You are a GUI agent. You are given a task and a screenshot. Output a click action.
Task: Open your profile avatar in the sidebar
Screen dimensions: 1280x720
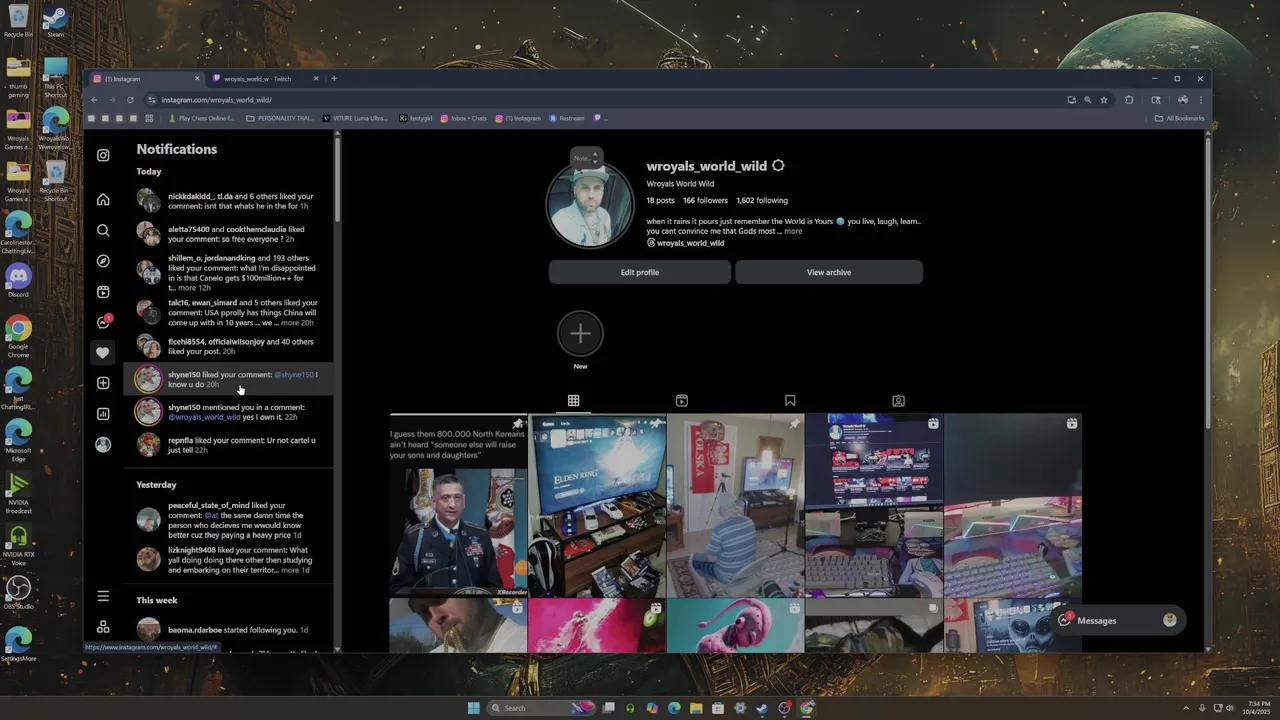[x=103, y=445]
